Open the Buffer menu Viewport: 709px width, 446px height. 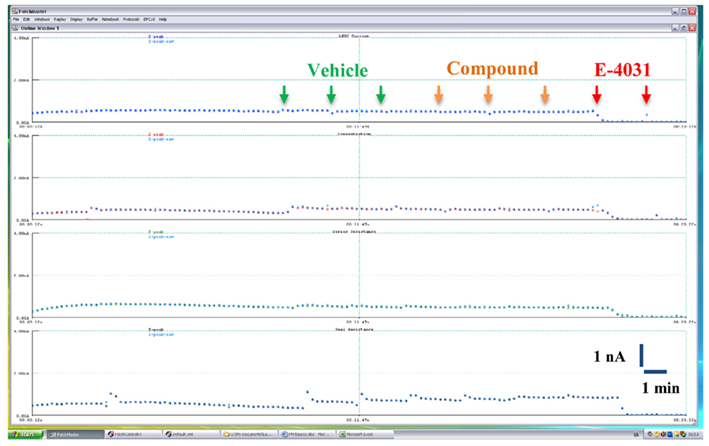[x=92, y=19]
